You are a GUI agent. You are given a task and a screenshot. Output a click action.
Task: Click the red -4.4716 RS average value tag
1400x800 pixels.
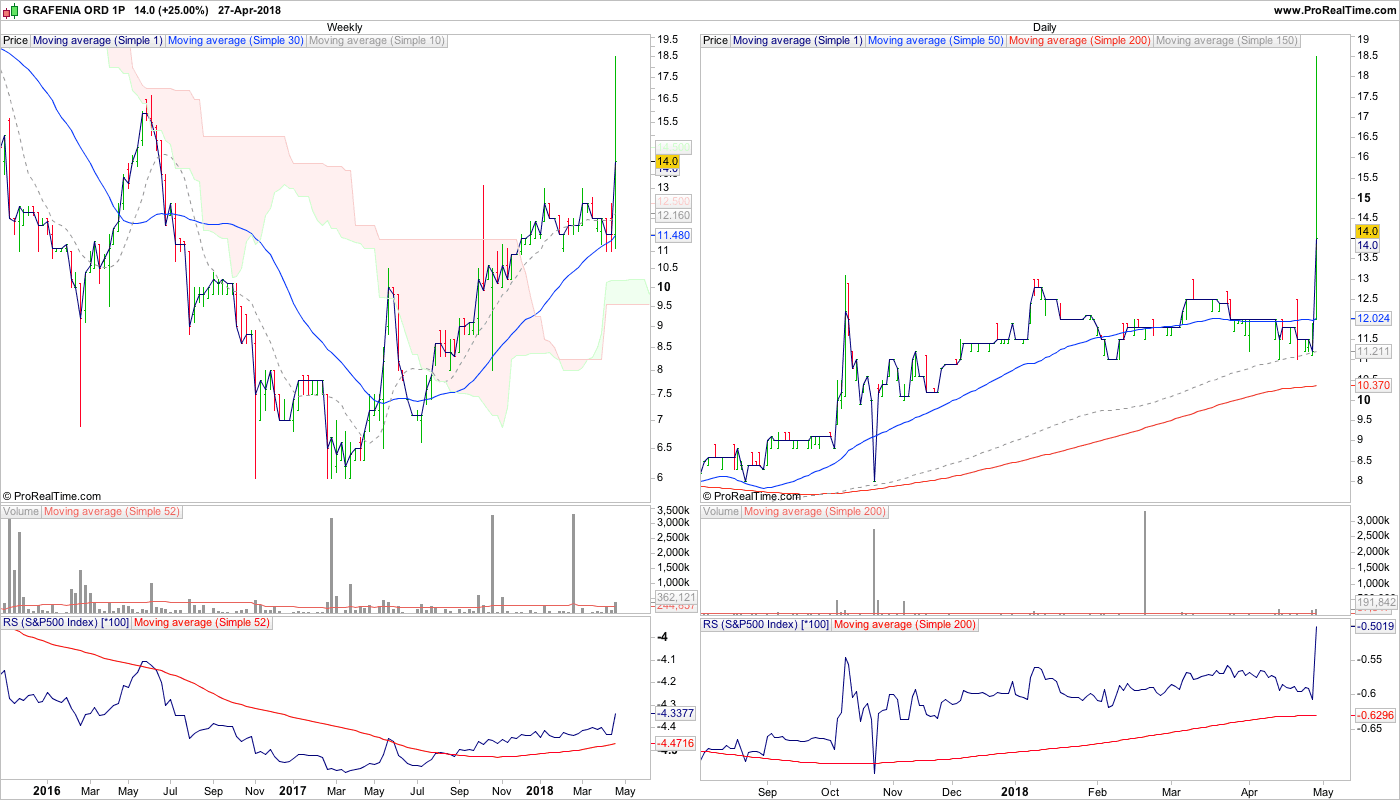coord(675,744)
